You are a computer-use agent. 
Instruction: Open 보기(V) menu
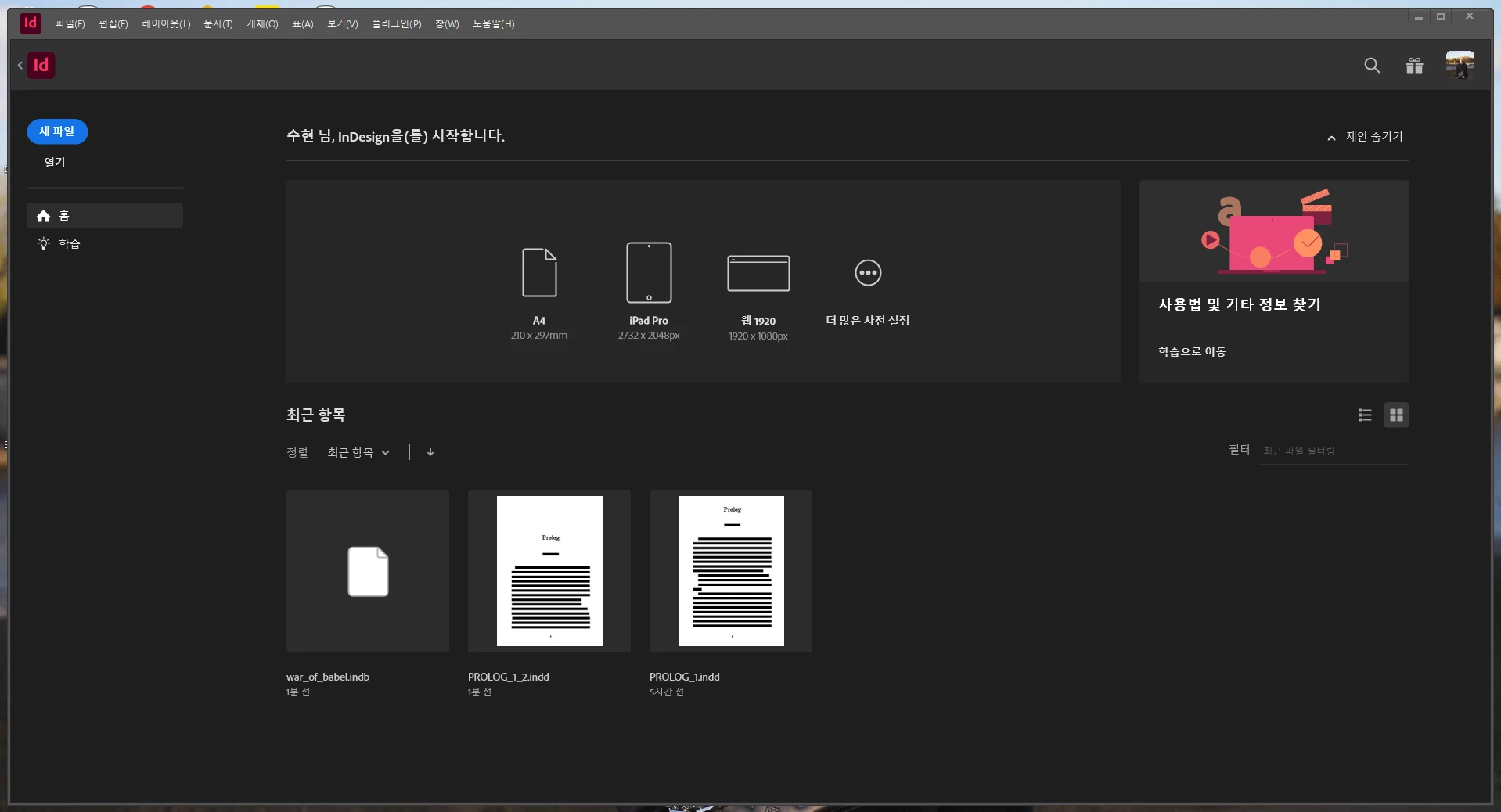(x=343, y=24)
